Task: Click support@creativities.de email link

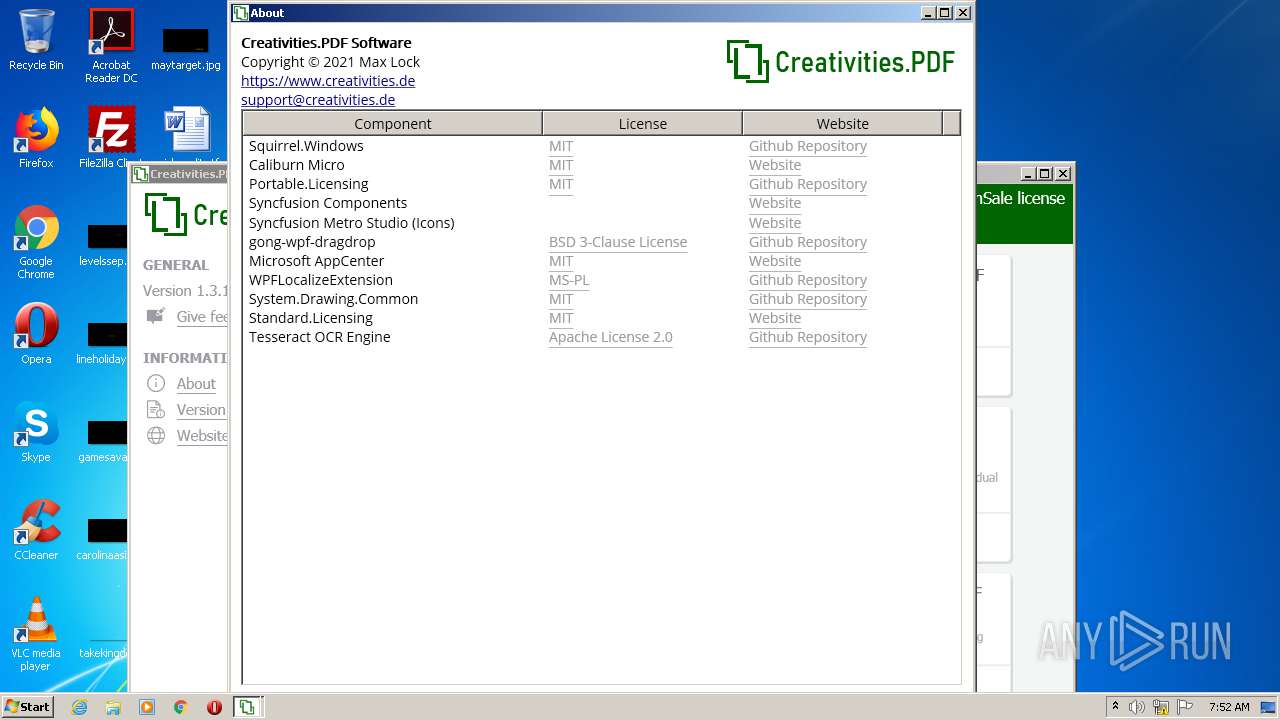Action: coord(318,100)
